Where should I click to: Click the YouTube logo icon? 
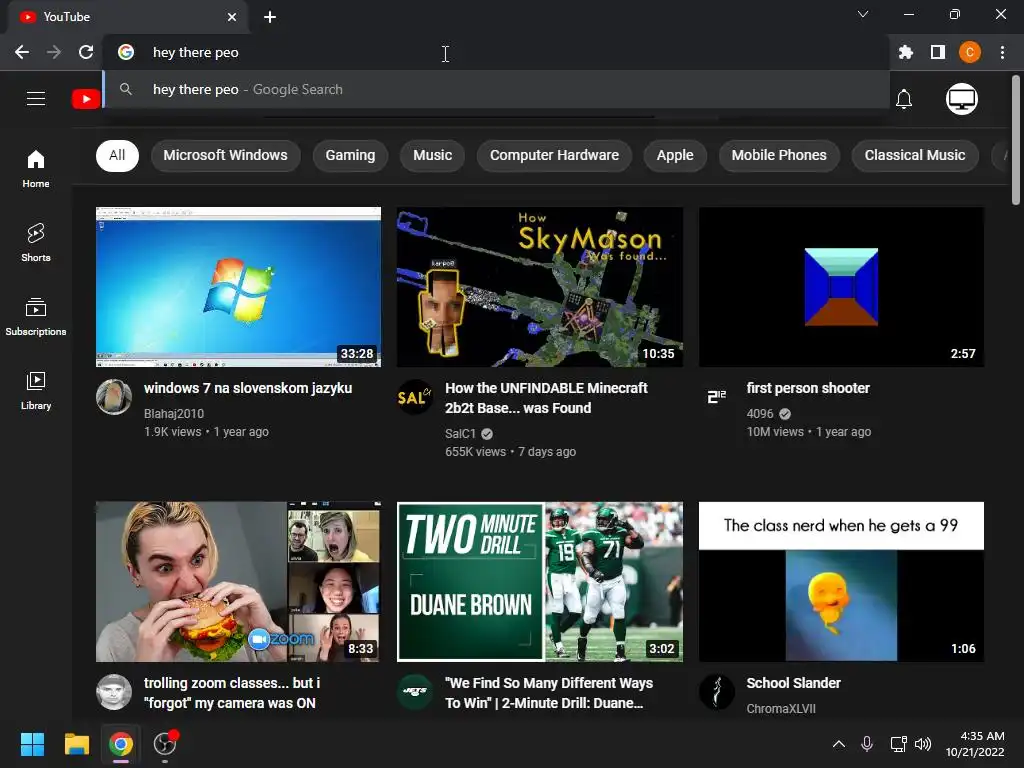(x=86, y=99)
